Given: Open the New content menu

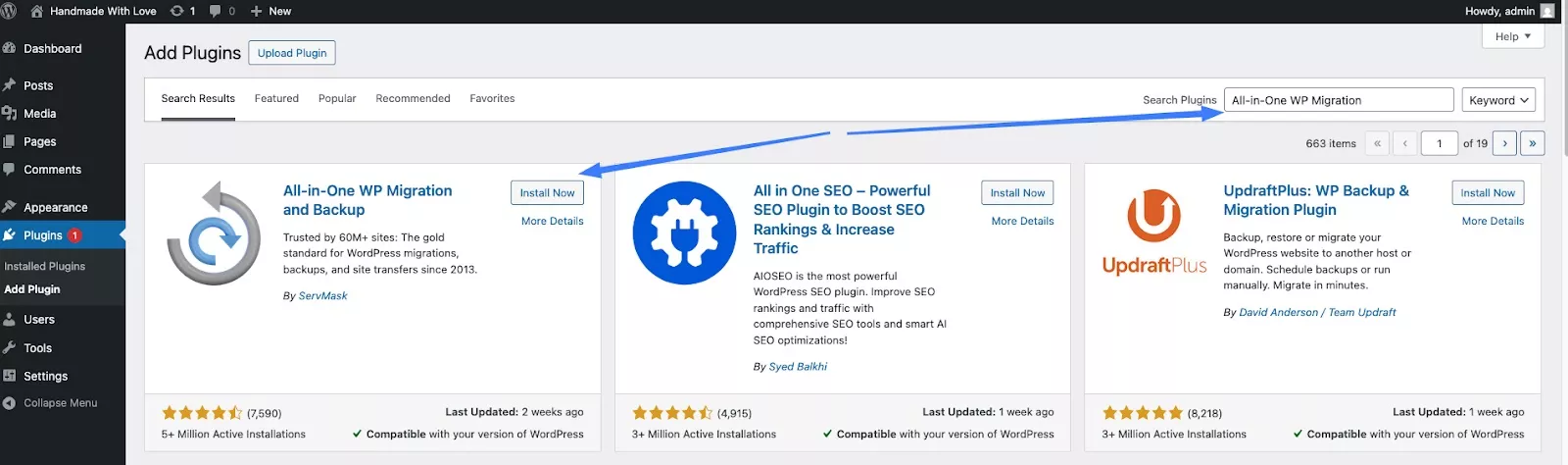Looking at the screenshot, I should 270,11.
